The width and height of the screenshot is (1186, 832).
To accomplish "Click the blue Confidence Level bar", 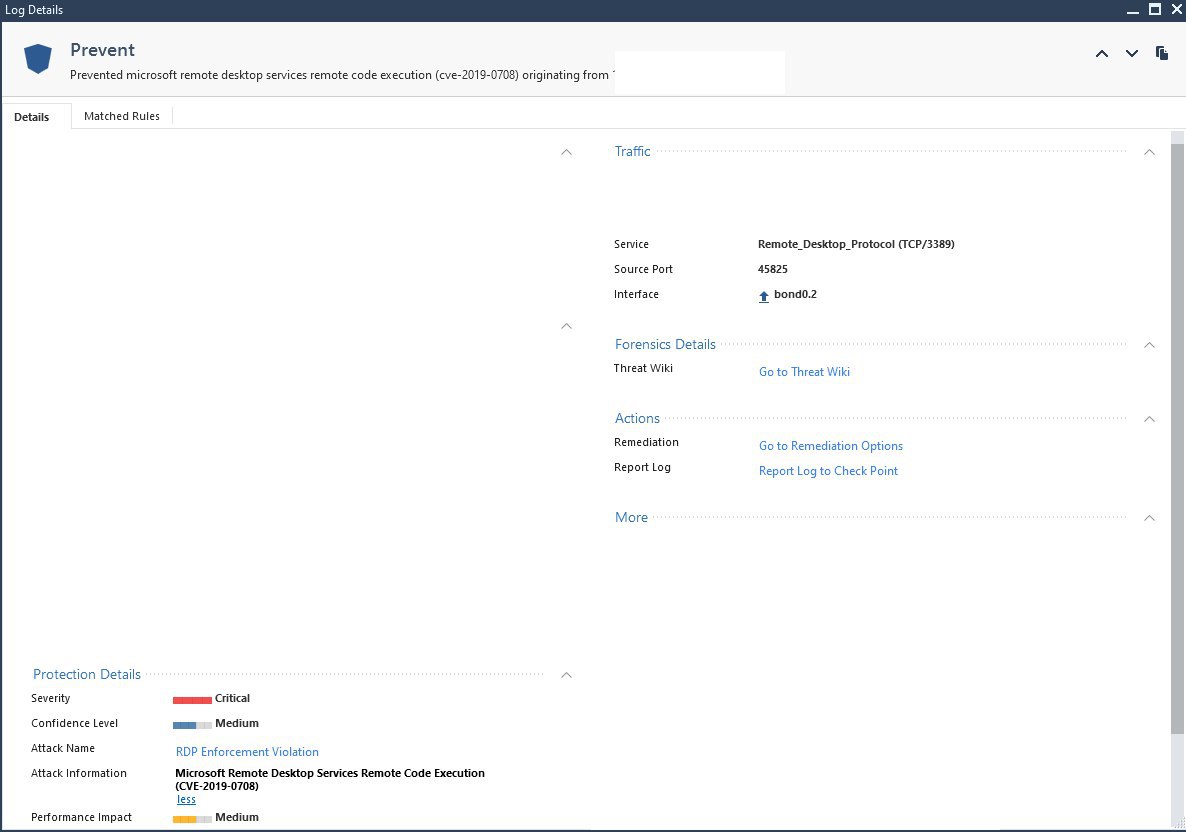I will click(x=192, y=725).
